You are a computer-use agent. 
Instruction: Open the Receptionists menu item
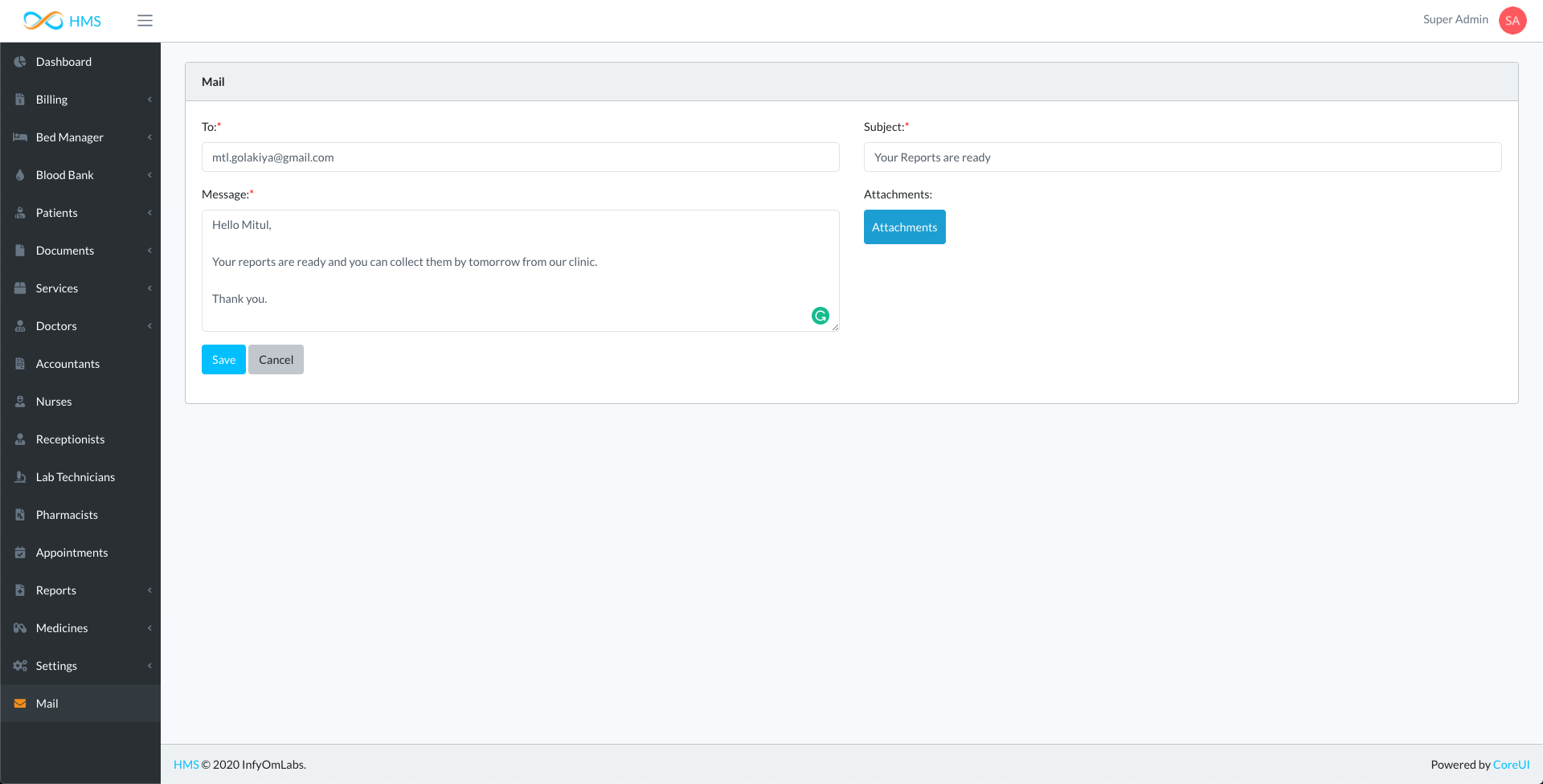[x=70, y=439]
